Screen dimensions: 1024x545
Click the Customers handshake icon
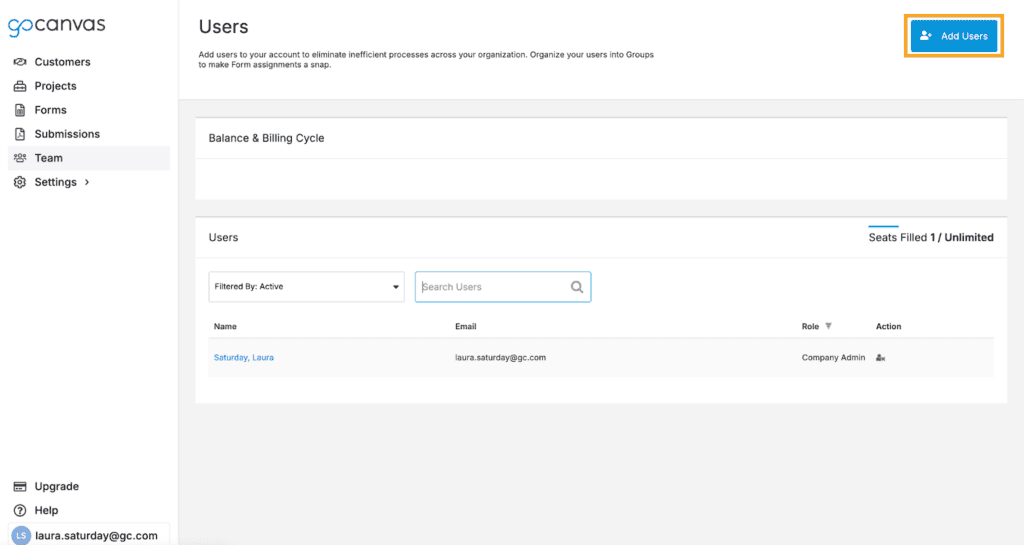[20, 62]
